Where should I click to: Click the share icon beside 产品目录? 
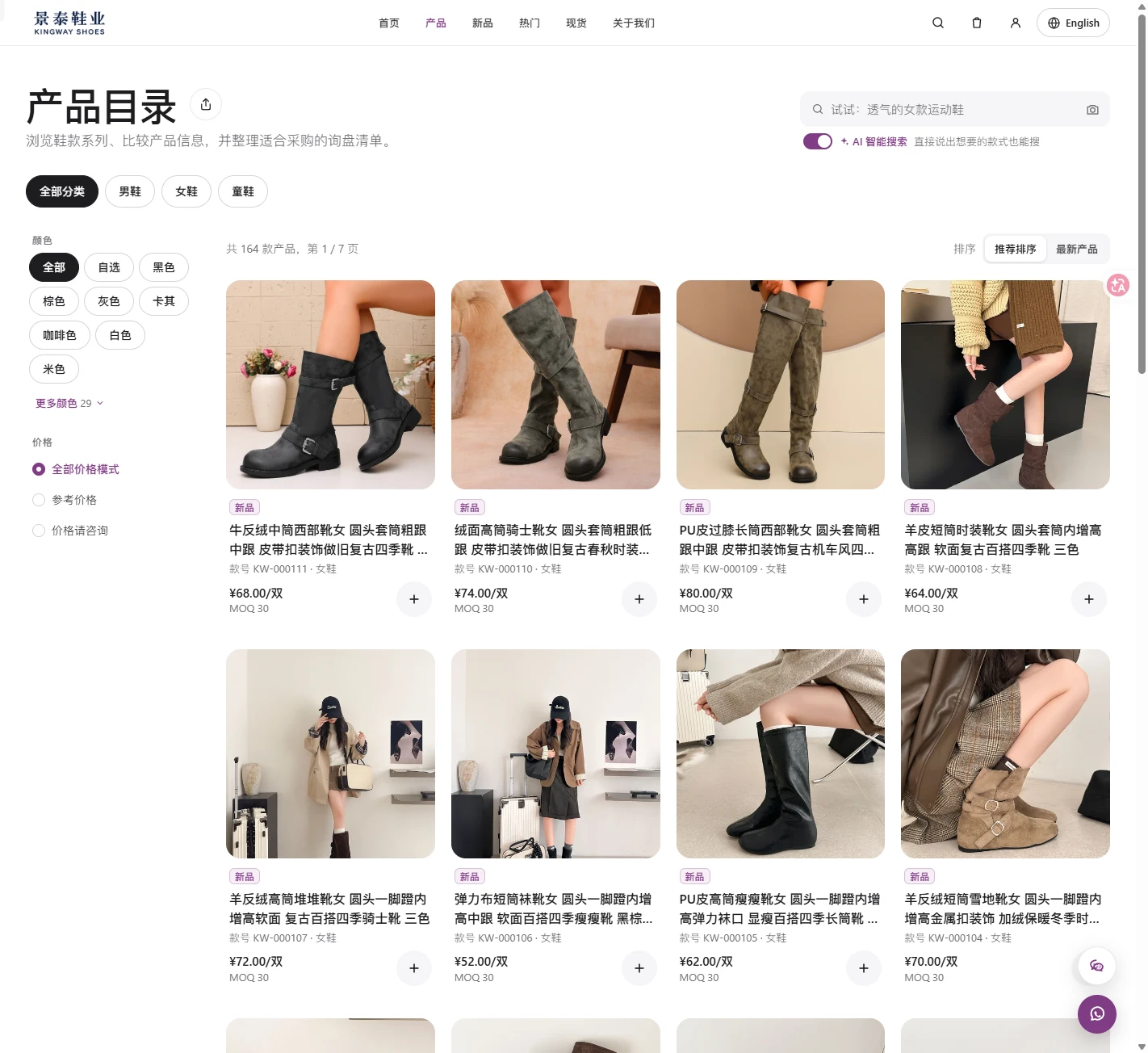coord(206,104)
